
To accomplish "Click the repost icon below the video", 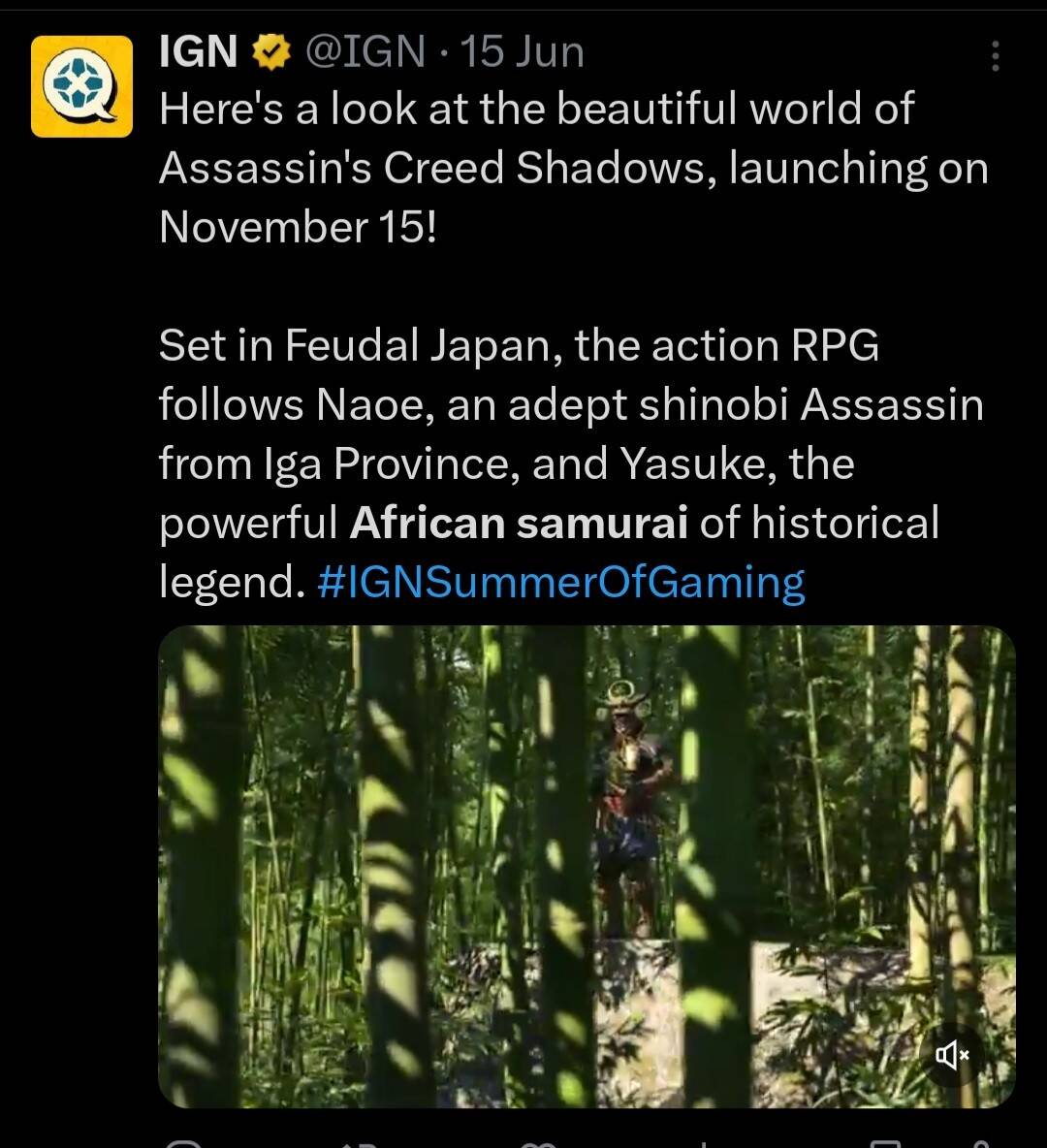I will coord(359,1143).
